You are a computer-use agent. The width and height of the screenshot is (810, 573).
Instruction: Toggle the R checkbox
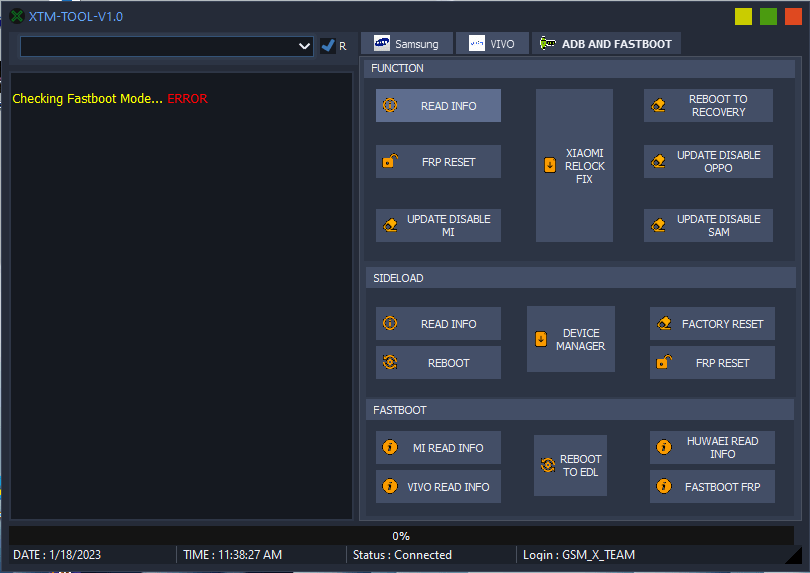328,46
